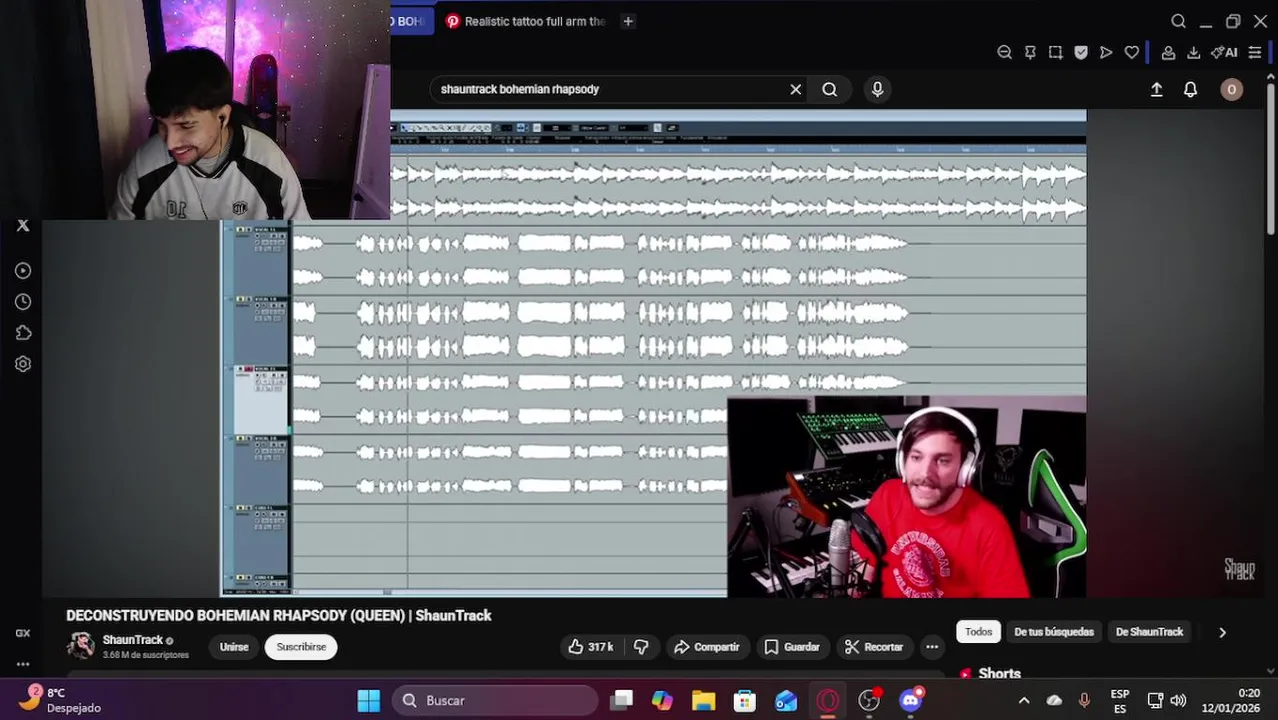Like the video with 317 k

[x=590, y=647]
